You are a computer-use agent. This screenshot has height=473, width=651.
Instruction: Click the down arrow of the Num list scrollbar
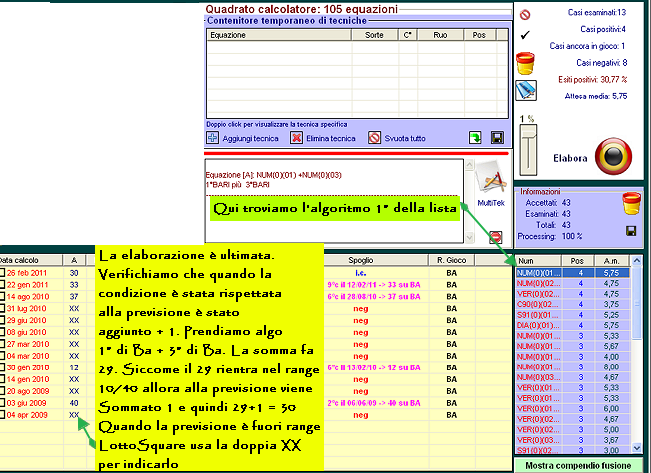point(636,448)
